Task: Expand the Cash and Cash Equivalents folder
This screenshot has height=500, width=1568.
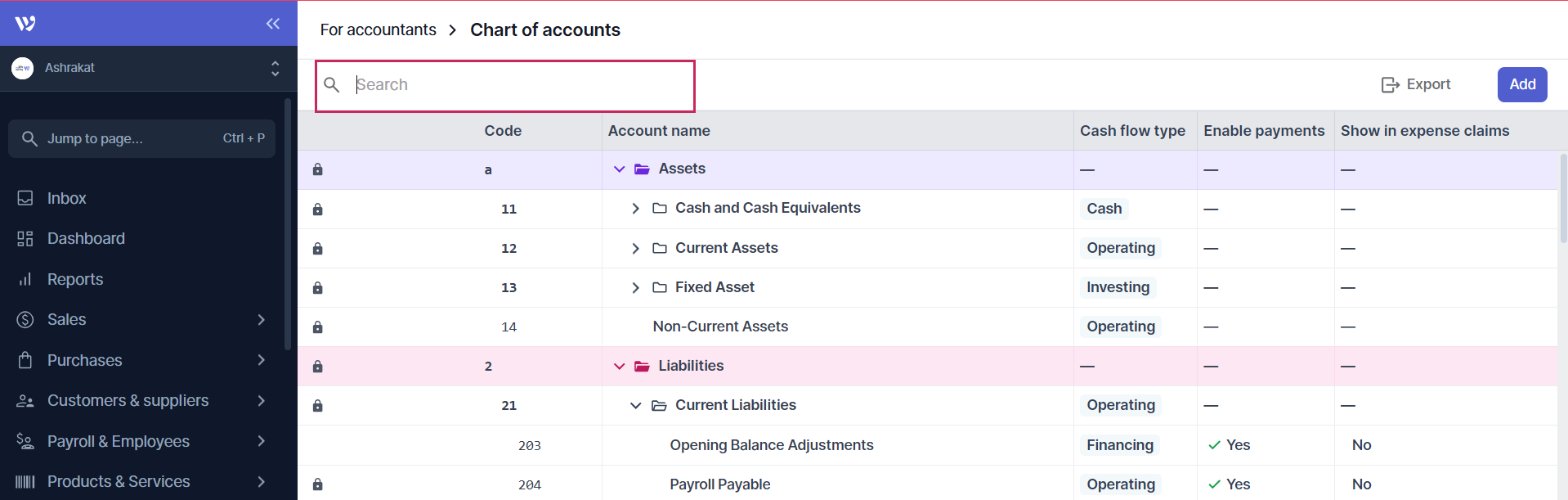Action: tap(636, 209)
